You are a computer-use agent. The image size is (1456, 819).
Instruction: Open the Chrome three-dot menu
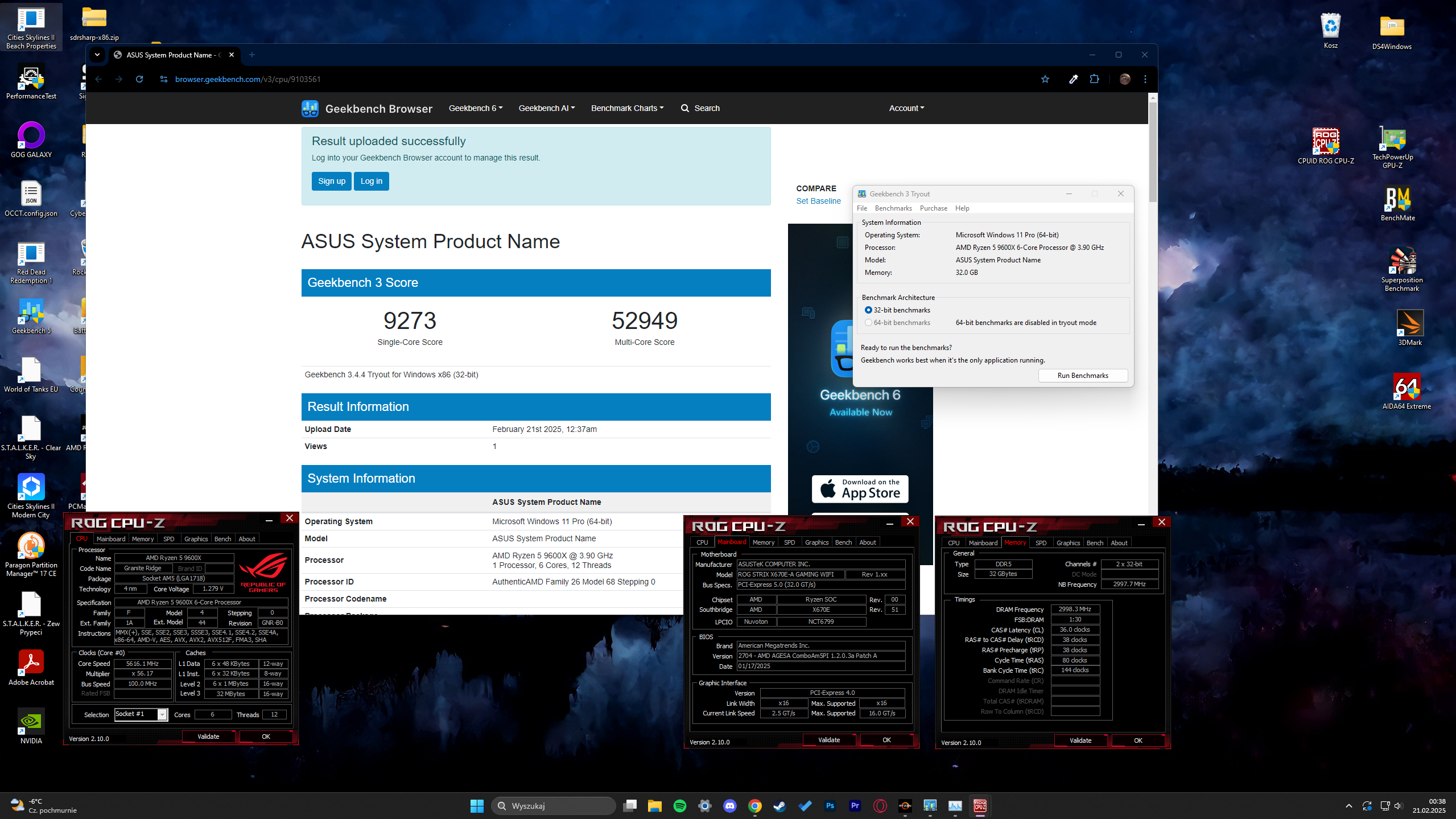[x=1145, y=79]
